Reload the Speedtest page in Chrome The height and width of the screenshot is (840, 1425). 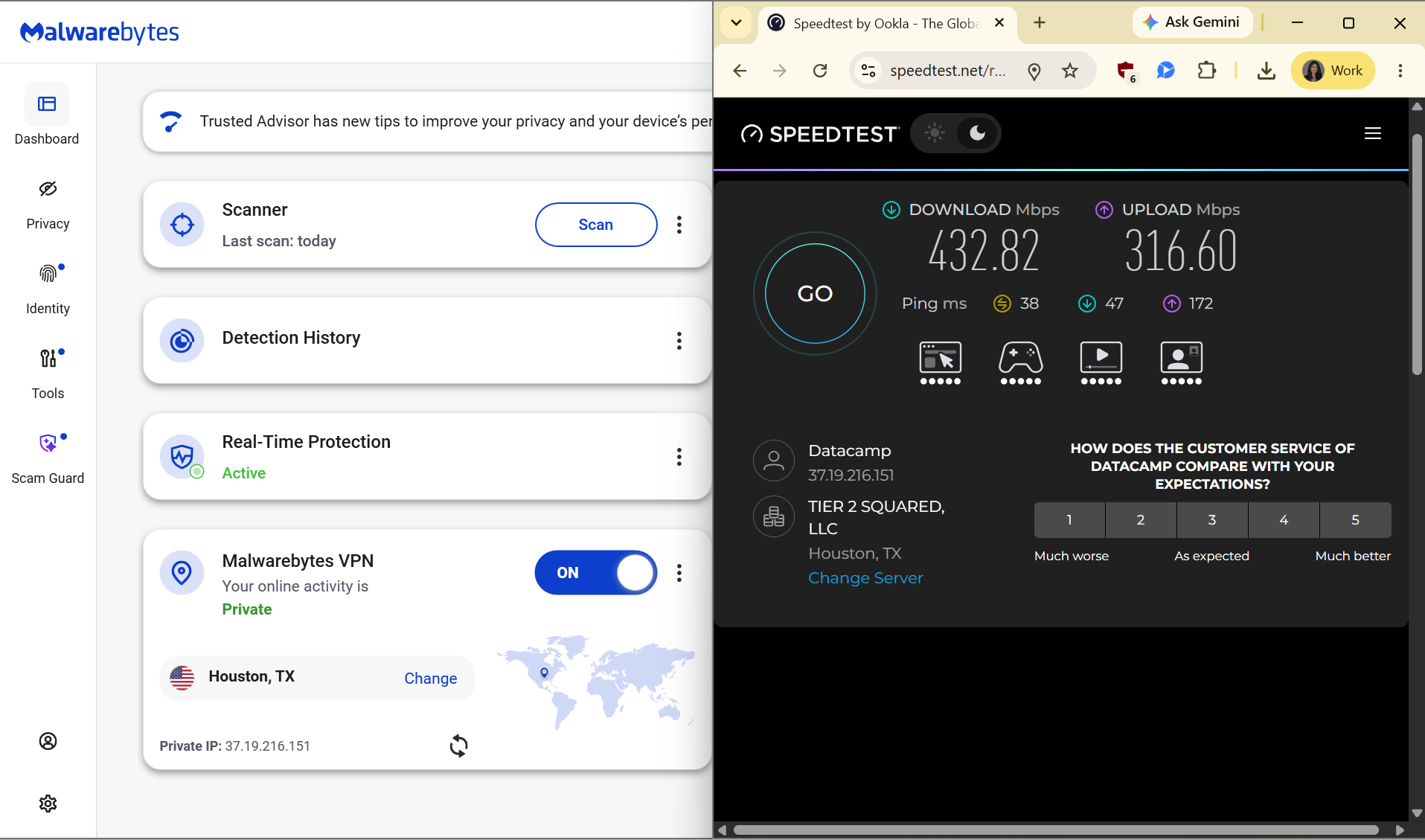pyautogui.click(x=820, y=71)
